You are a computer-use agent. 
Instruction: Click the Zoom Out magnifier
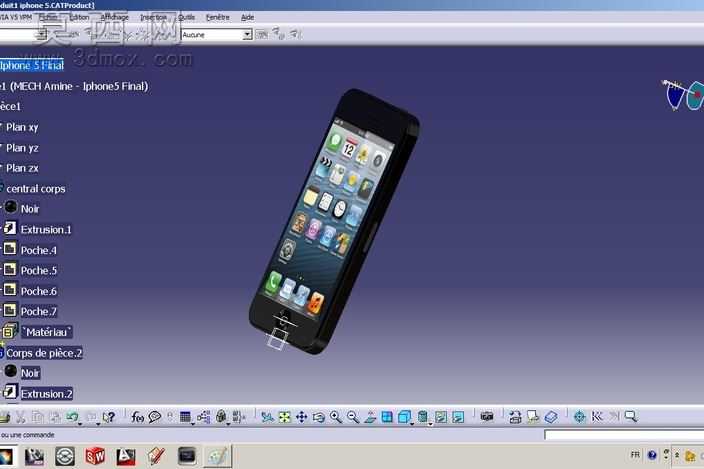(x=353, y=417)
